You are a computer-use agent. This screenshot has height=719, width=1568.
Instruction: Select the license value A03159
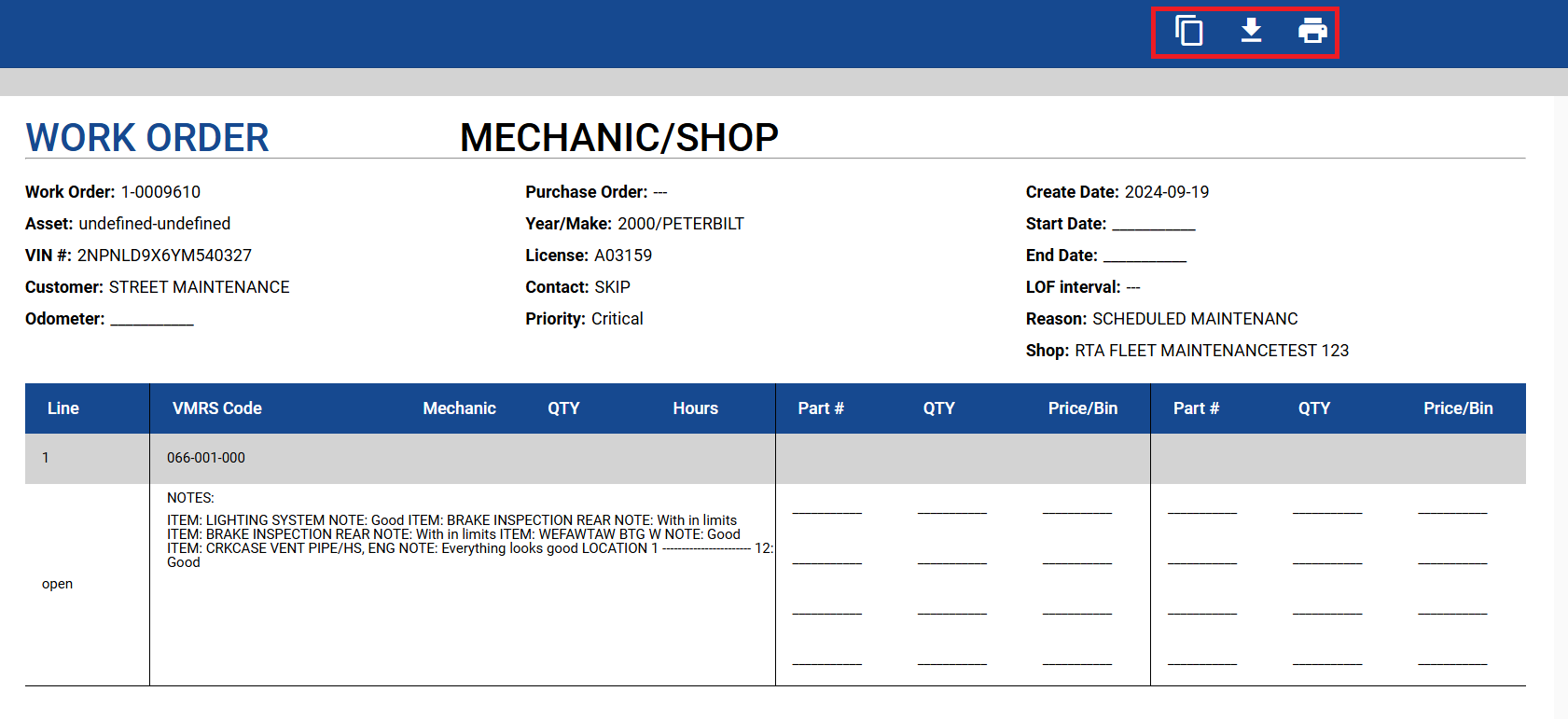coord(623,256)
